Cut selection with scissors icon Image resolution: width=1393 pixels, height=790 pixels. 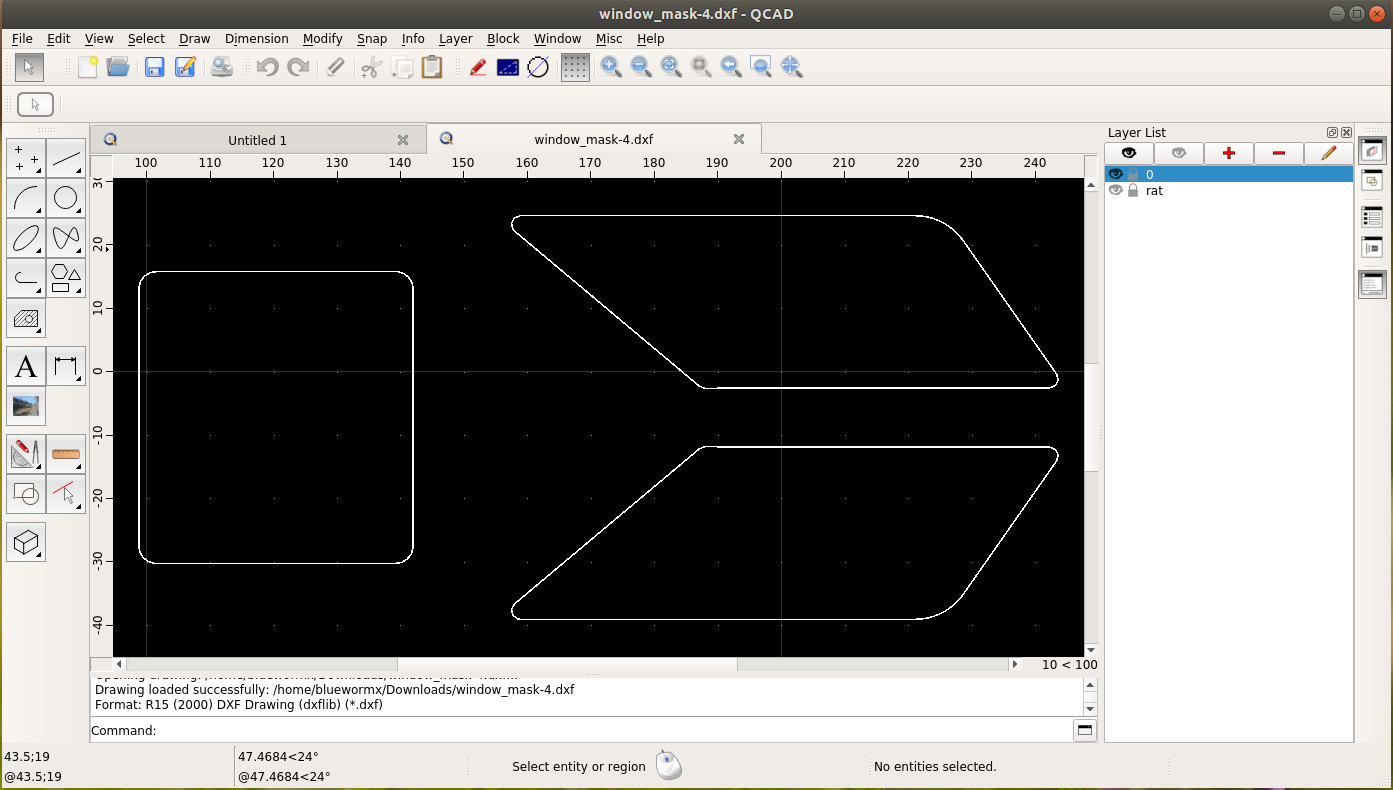[371, 67]
